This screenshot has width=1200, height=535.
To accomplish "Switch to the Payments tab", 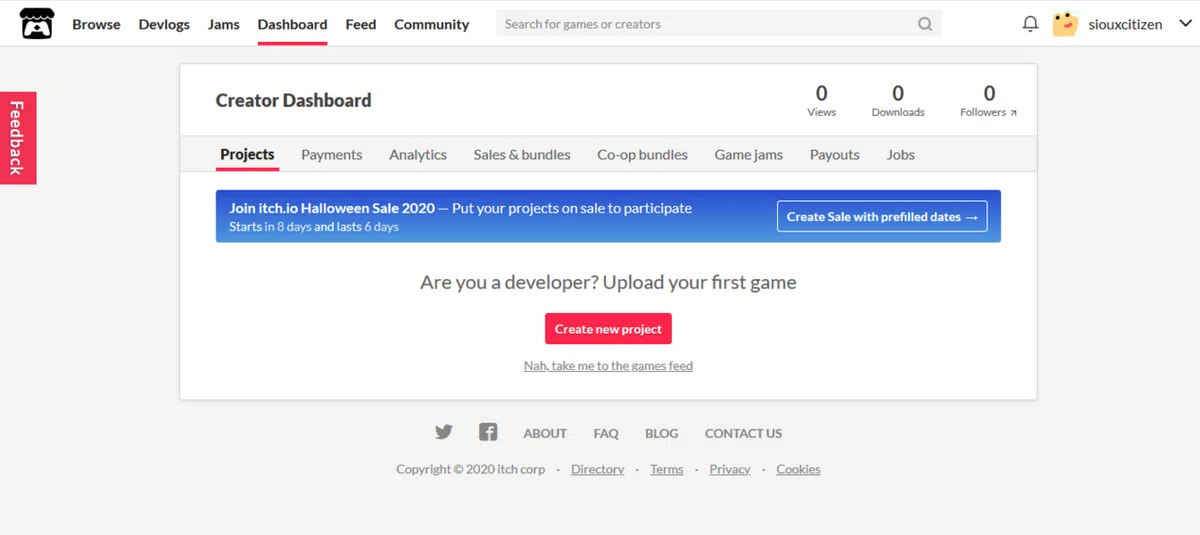I will (x=332, y=155).
